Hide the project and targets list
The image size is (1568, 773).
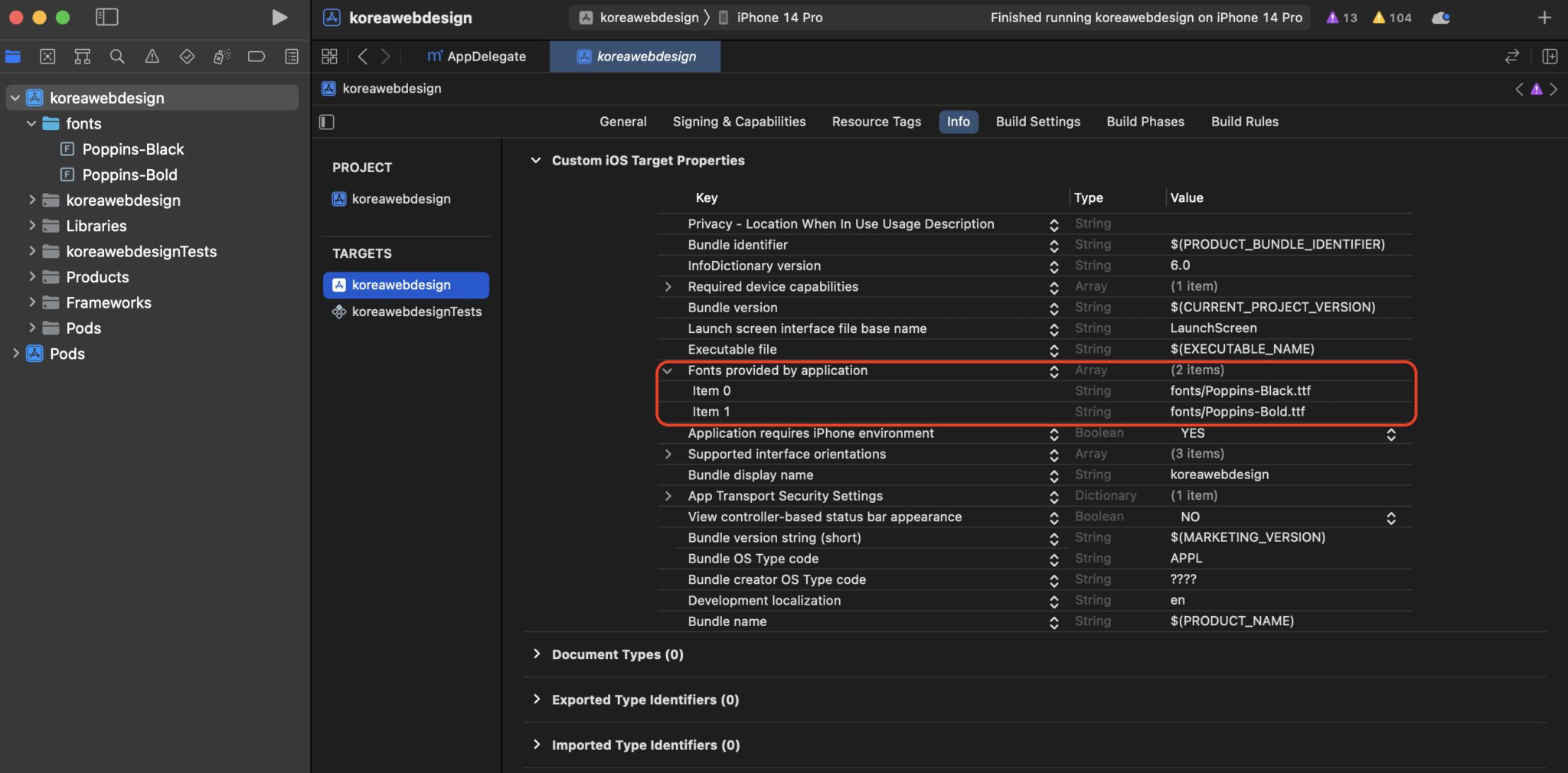click(327, 122)
